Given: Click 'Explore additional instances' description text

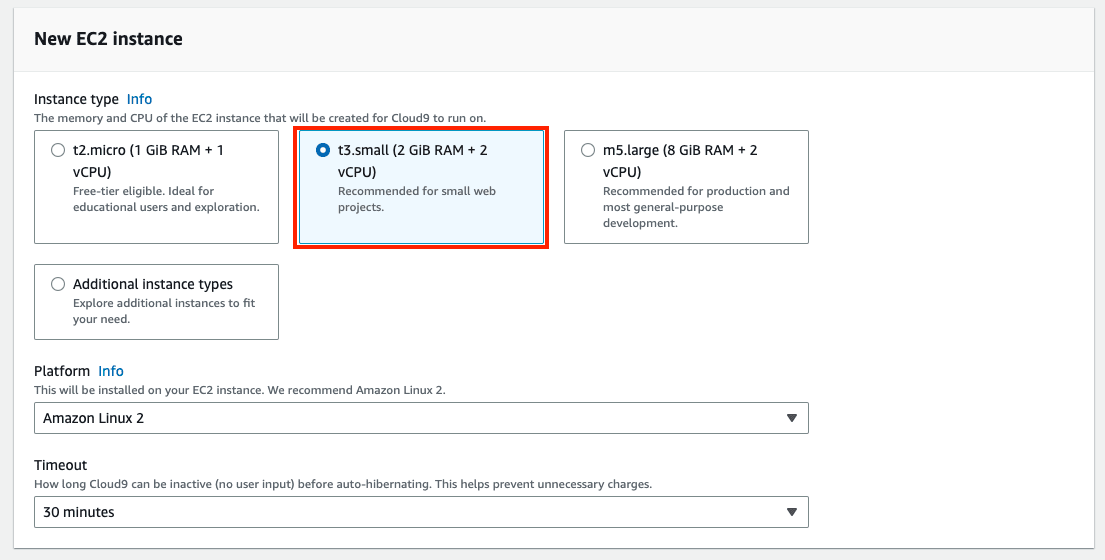Looking at the screenshot, I should point(163,311).
